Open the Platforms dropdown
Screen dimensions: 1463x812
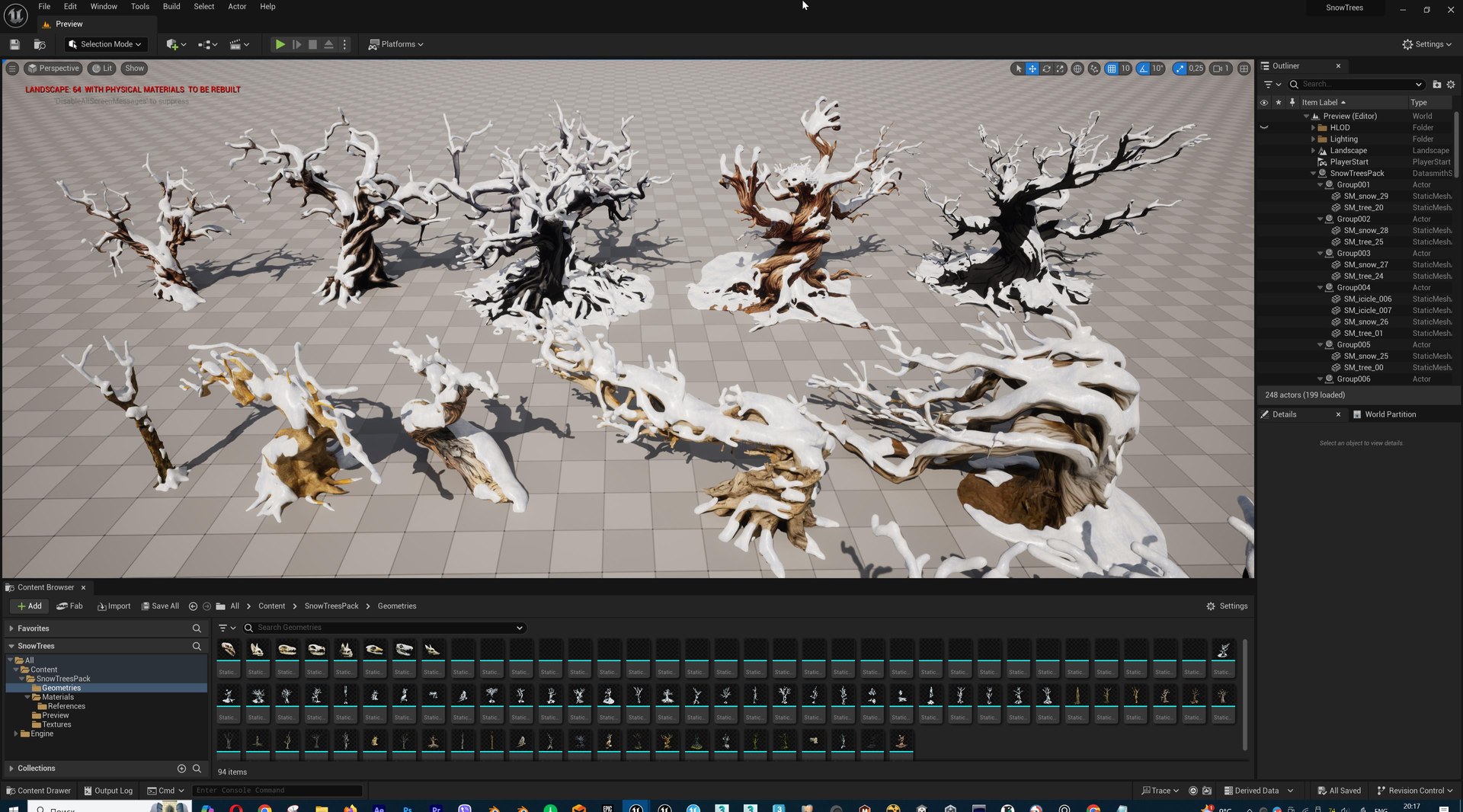point(395,44)
